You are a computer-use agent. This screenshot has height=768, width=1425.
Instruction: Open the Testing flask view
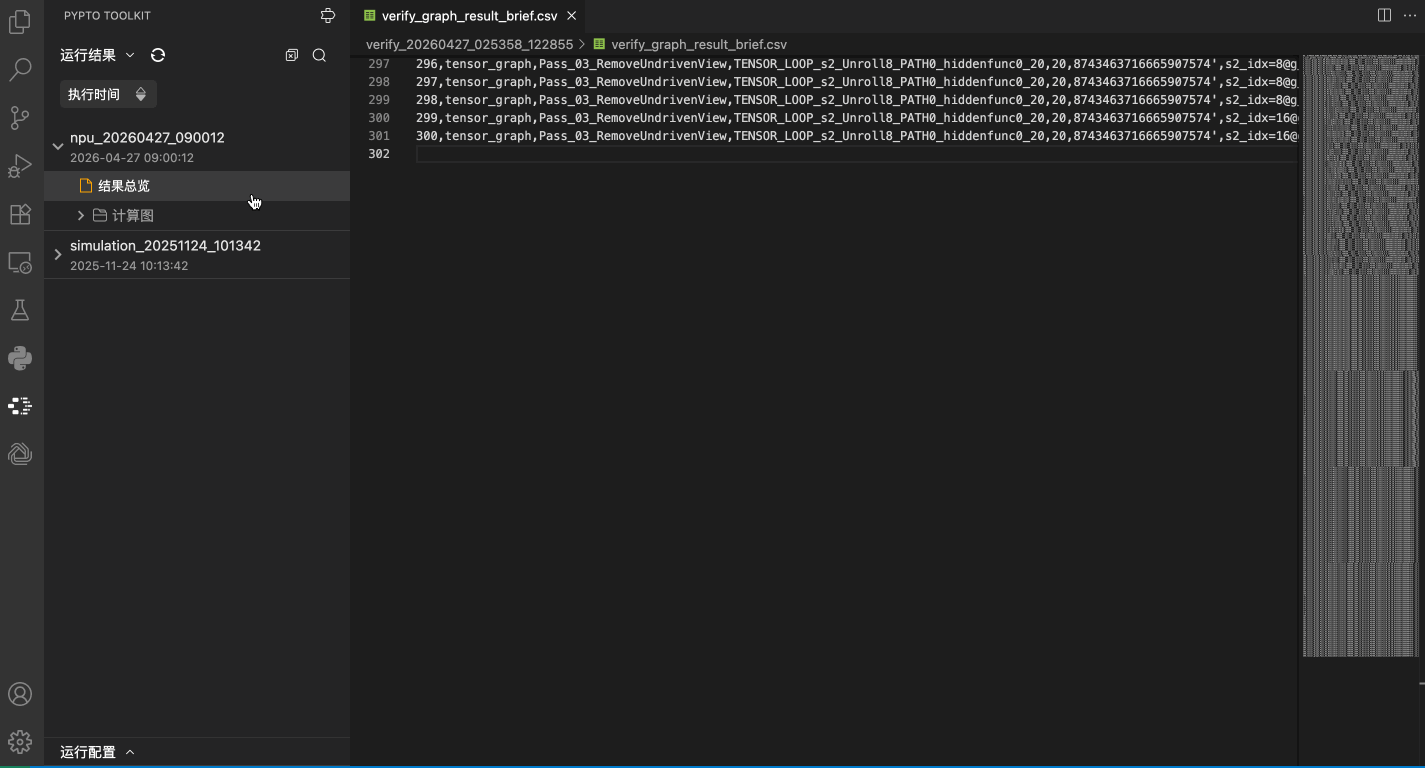[20, 310]
